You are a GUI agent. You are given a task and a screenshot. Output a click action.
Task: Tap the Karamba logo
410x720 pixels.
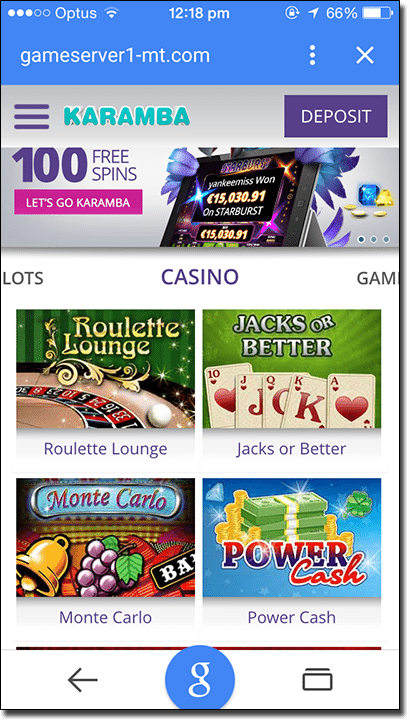point(127,116)
